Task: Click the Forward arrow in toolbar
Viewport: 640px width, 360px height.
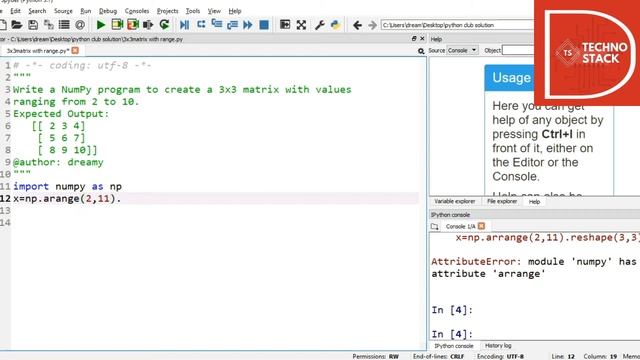Action: 372,25
